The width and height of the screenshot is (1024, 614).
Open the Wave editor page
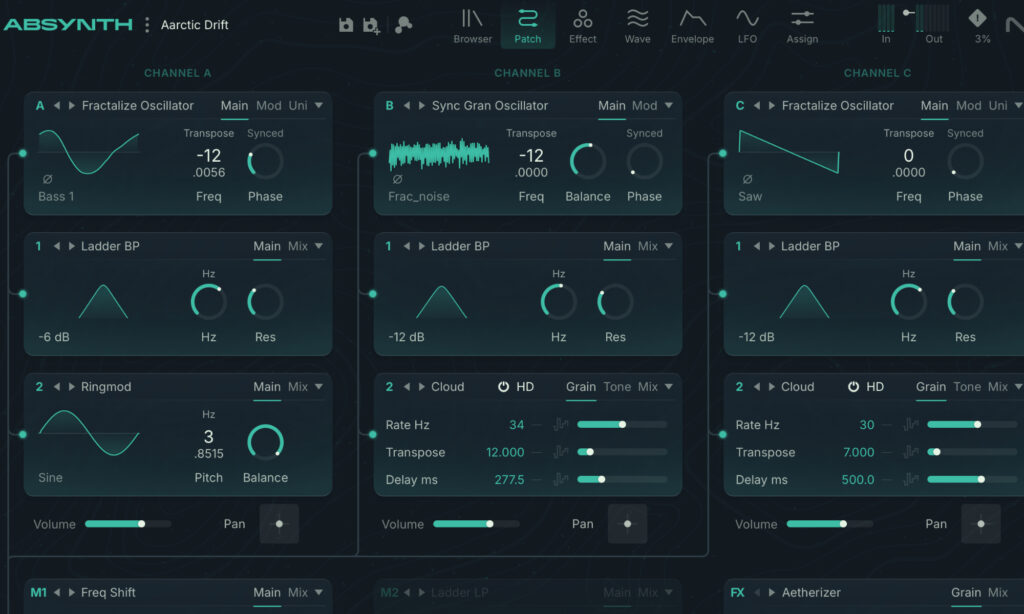pos(637,26)
